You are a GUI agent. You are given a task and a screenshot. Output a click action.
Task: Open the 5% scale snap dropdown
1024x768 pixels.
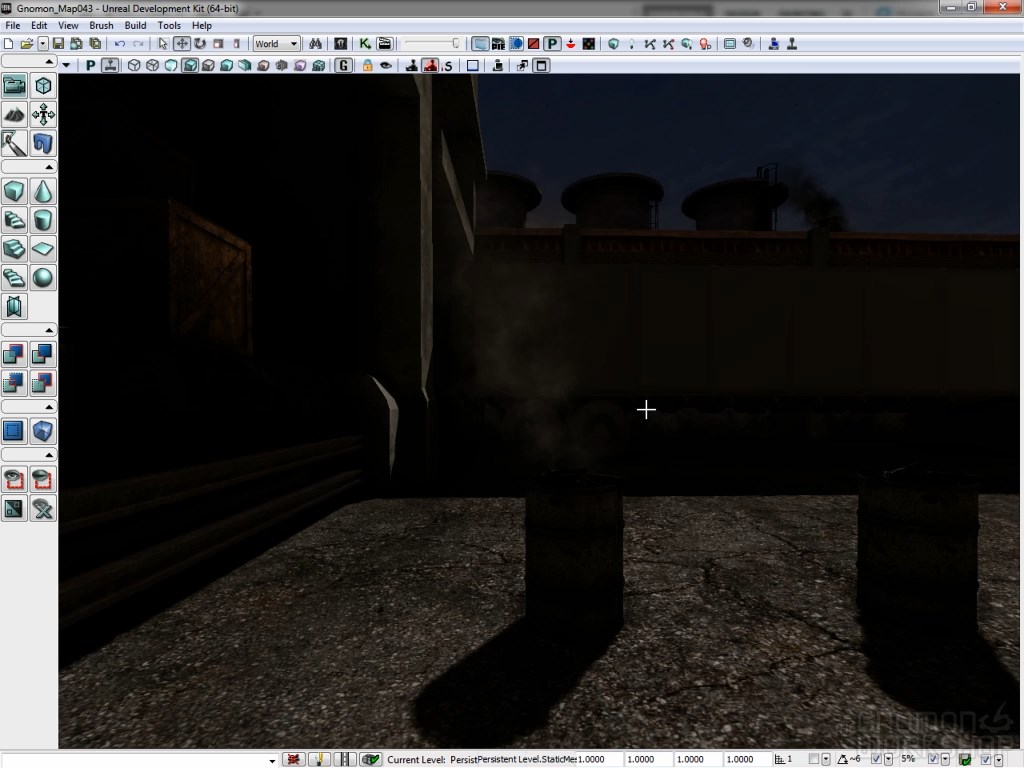click(x=945, y=760)
